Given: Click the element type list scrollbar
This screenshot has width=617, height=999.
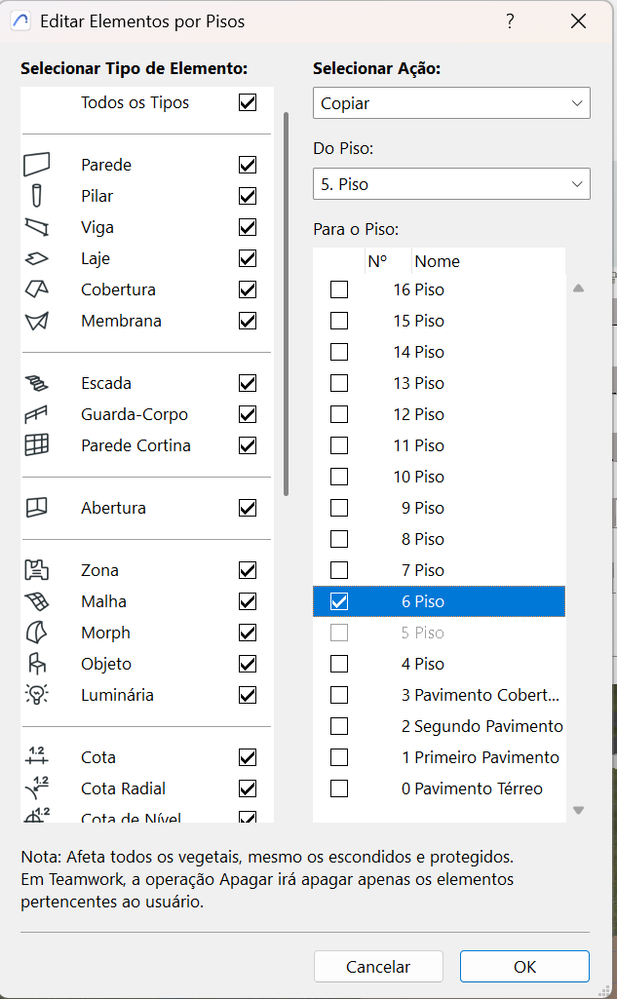Looking at the screenshot, I should point(287,300).
